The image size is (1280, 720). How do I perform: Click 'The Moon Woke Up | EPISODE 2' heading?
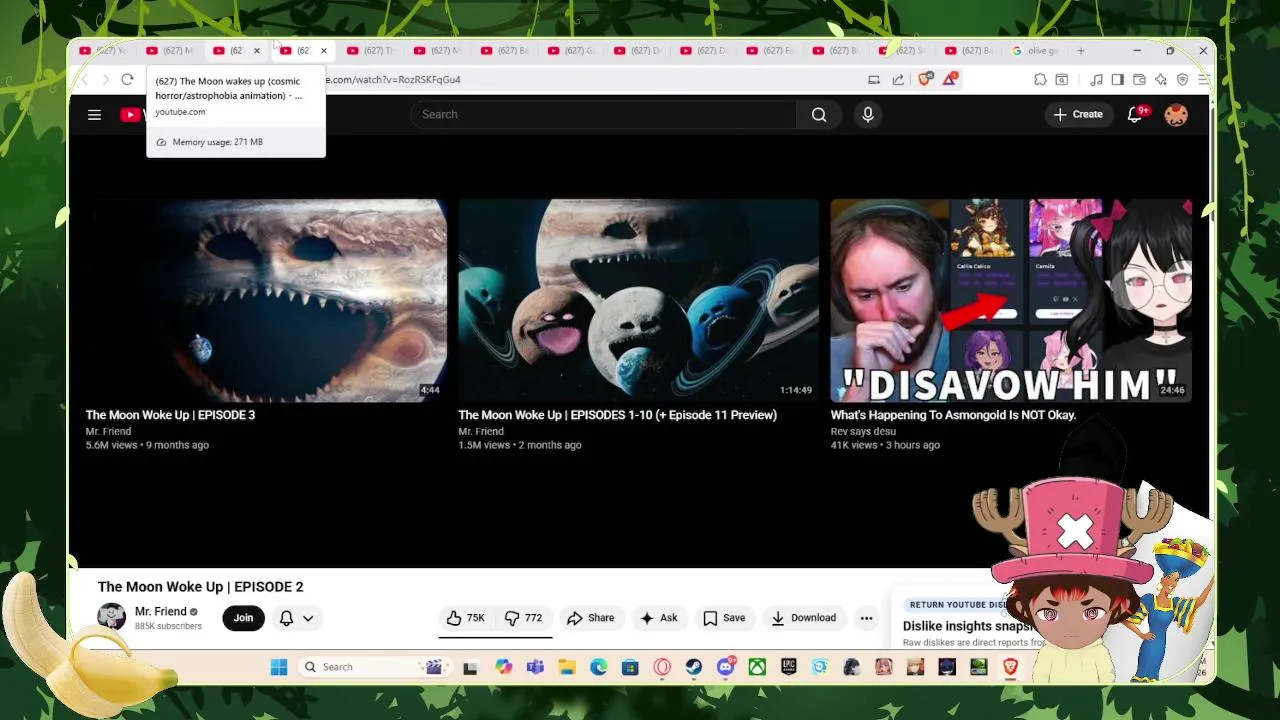click(200, 587)
